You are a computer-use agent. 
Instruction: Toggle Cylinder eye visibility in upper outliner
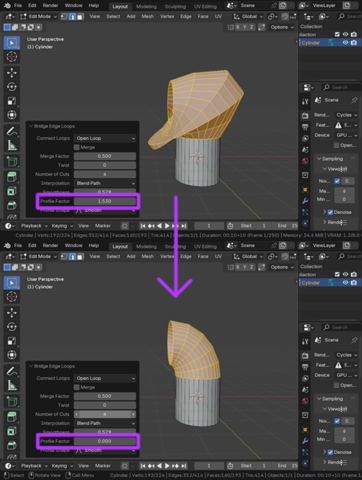tap(345, 43)
